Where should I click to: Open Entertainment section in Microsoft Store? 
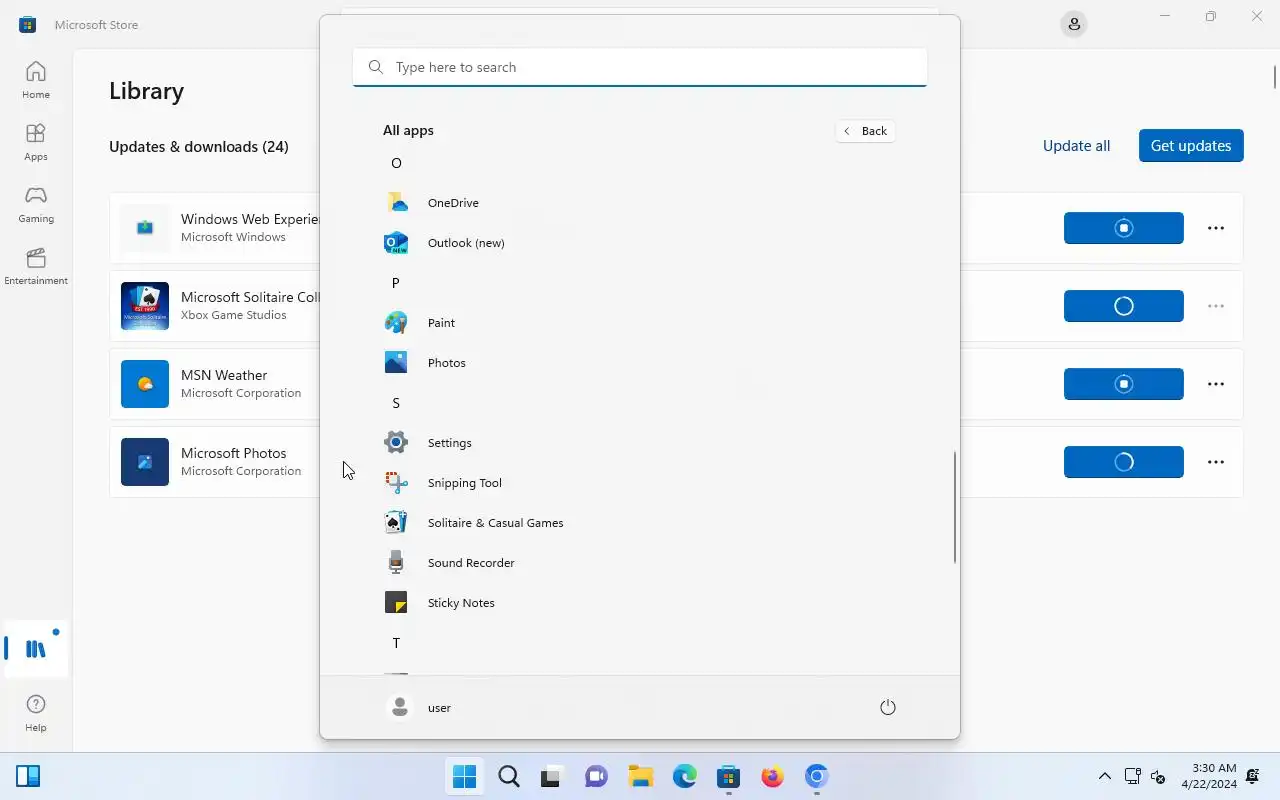36,266
